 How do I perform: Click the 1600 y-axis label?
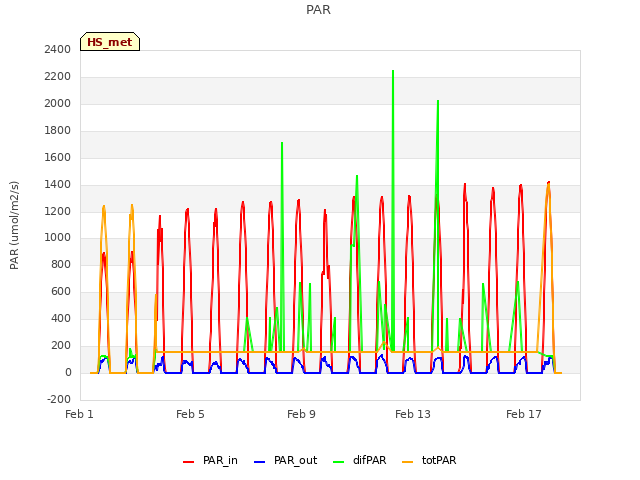pos(58,157)
